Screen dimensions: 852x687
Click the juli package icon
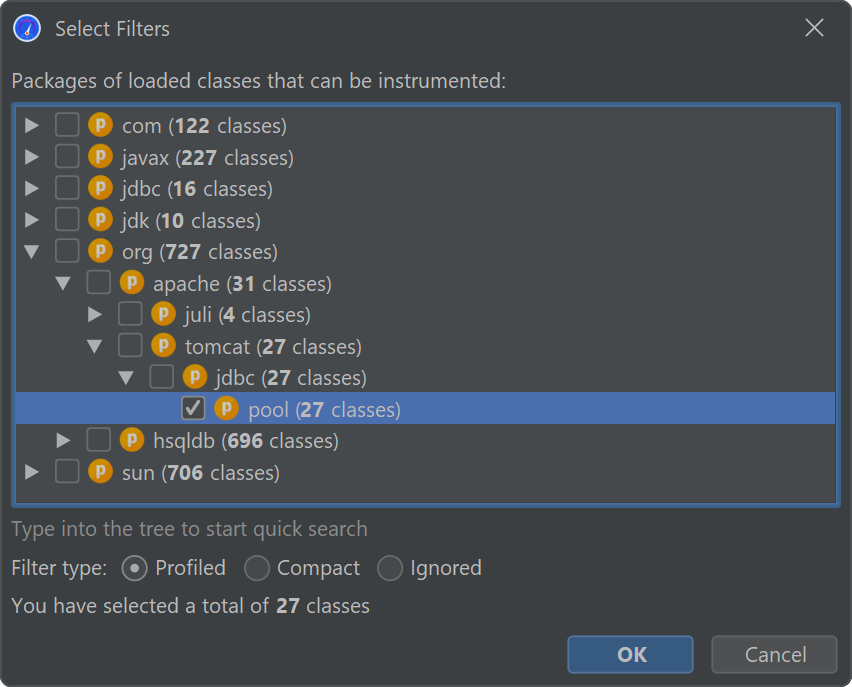(163, 315)
